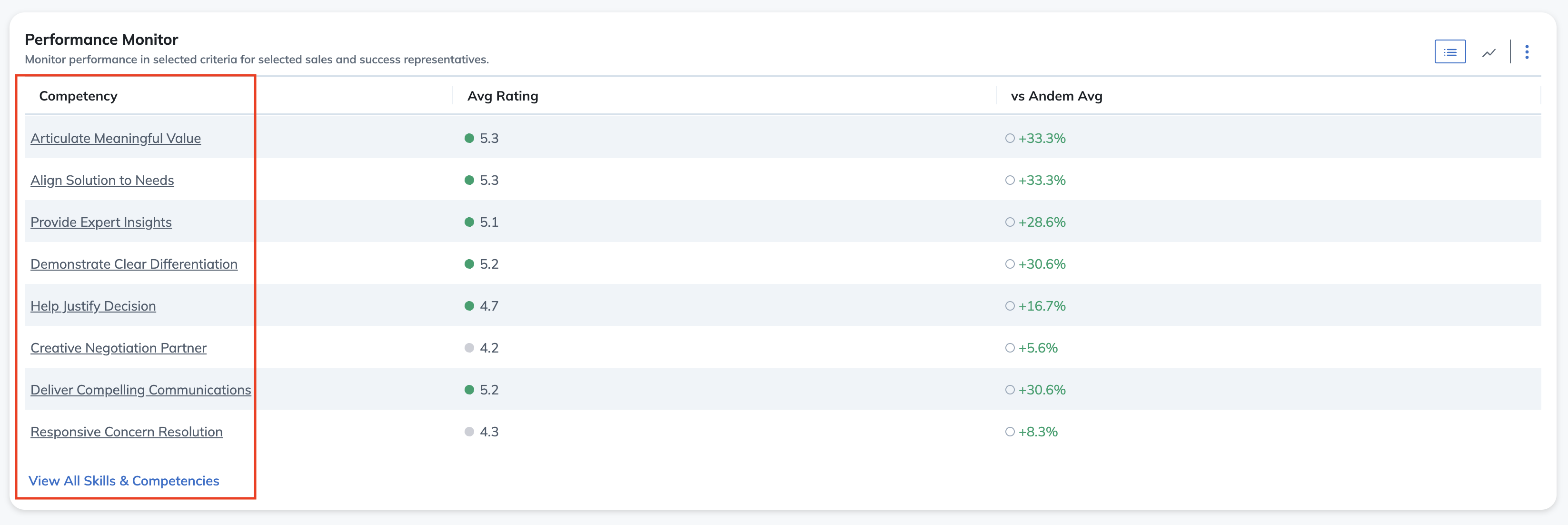Switch to the list view icon
The width and height of the screenshot is (1568, 525).
[1450, 52]
